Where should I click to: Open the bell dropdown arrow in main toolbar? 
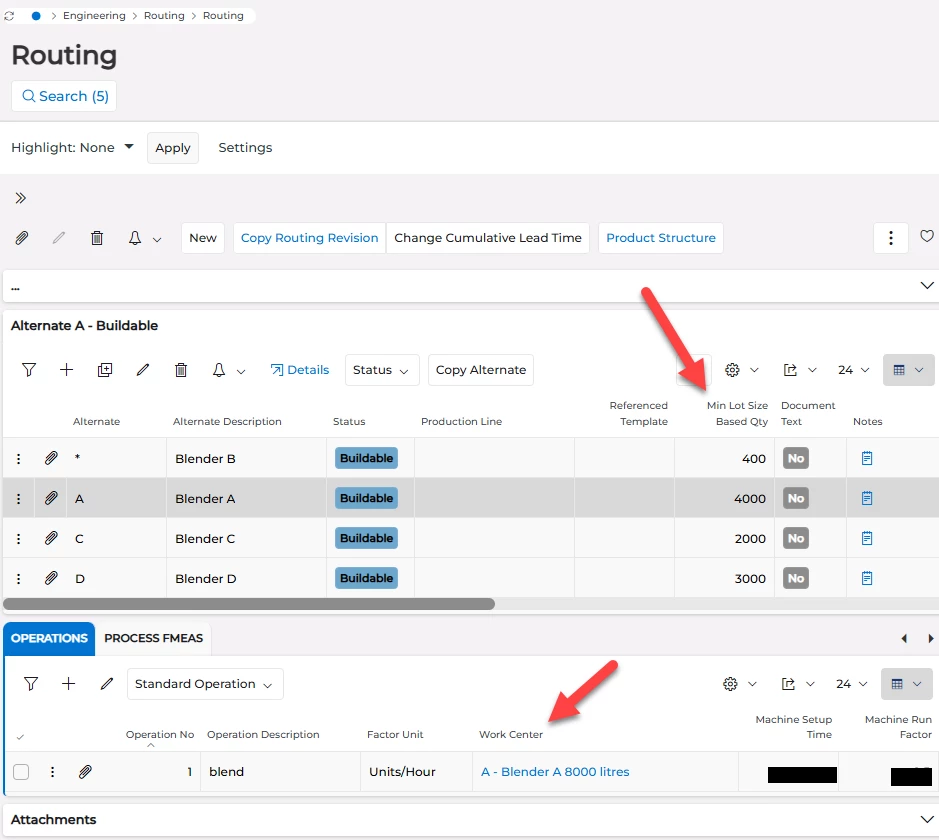pyautogui.click(x=157, y=239)
